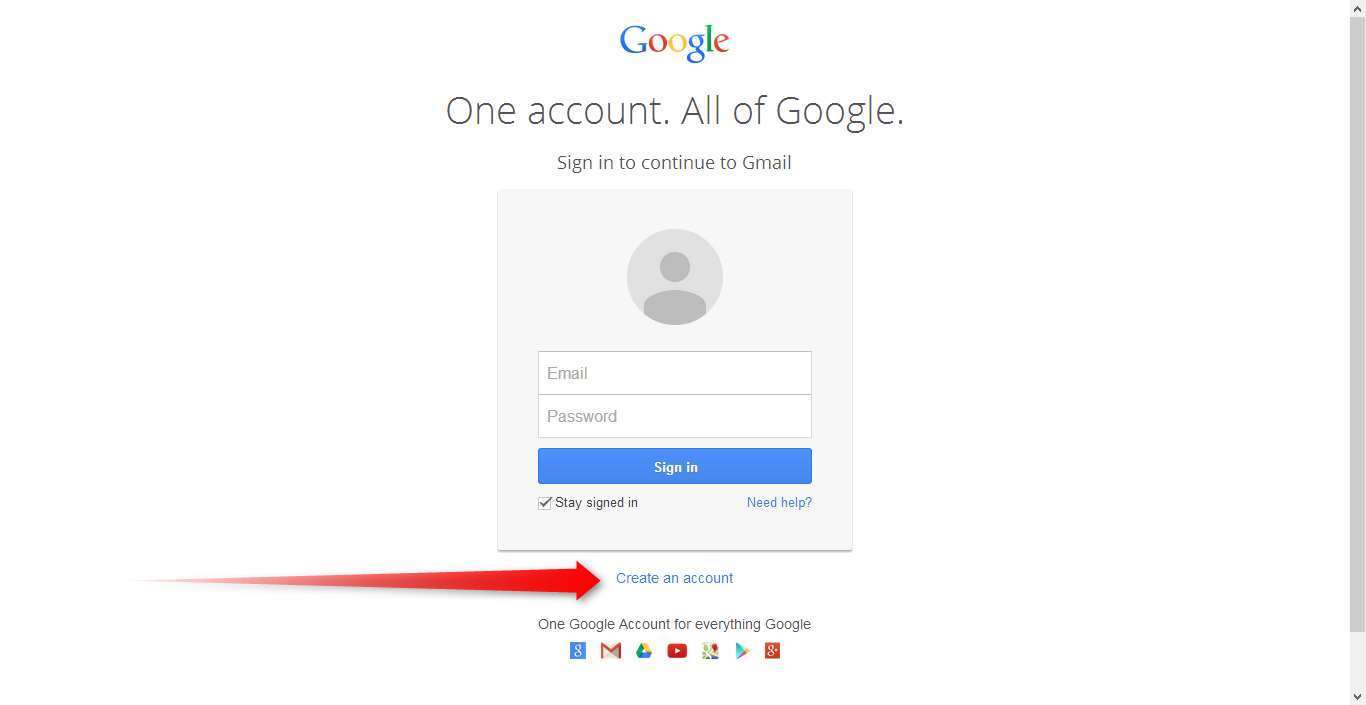Open the Create an account link
Image resolution: width=1366 pixels, height=705 pixels.
(674, 578)
